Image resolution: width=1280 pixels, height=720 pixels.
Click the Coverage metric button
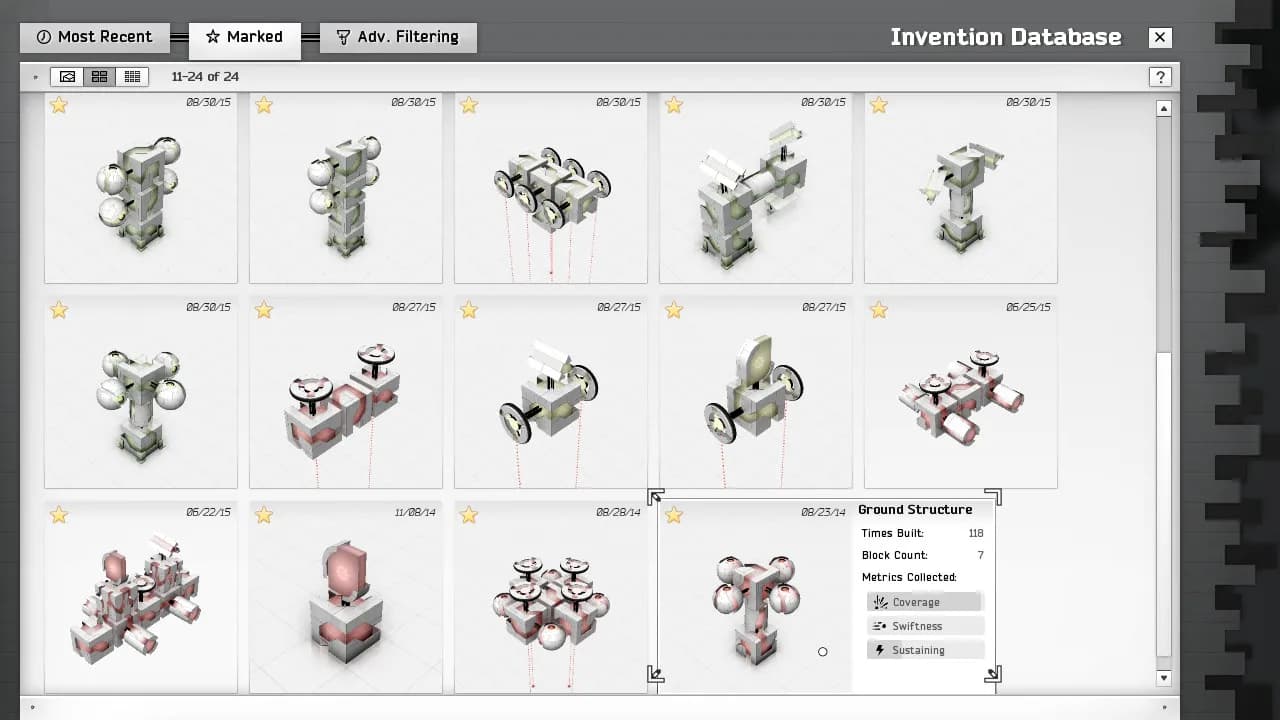[x=924, y=601]
